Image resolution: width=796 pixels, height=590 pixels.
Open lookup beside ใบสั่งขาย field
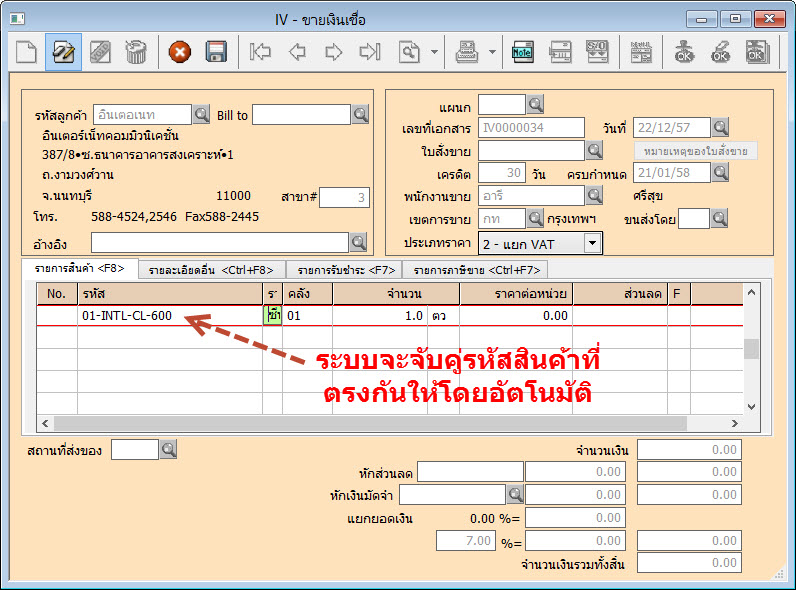pos(594,150)
